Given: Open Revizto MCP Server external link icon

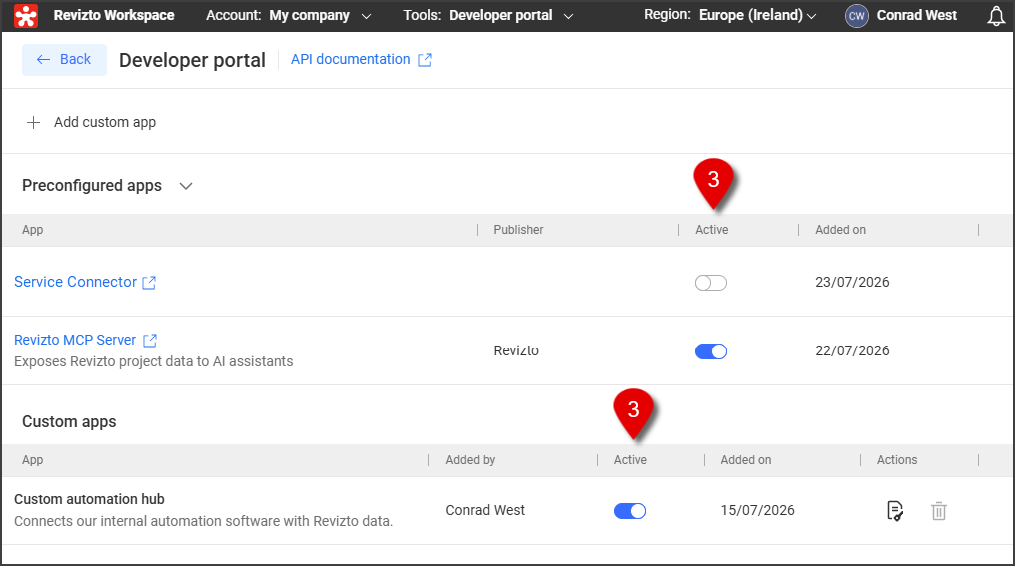Looking at the screenshot, I should click(150, 340).
